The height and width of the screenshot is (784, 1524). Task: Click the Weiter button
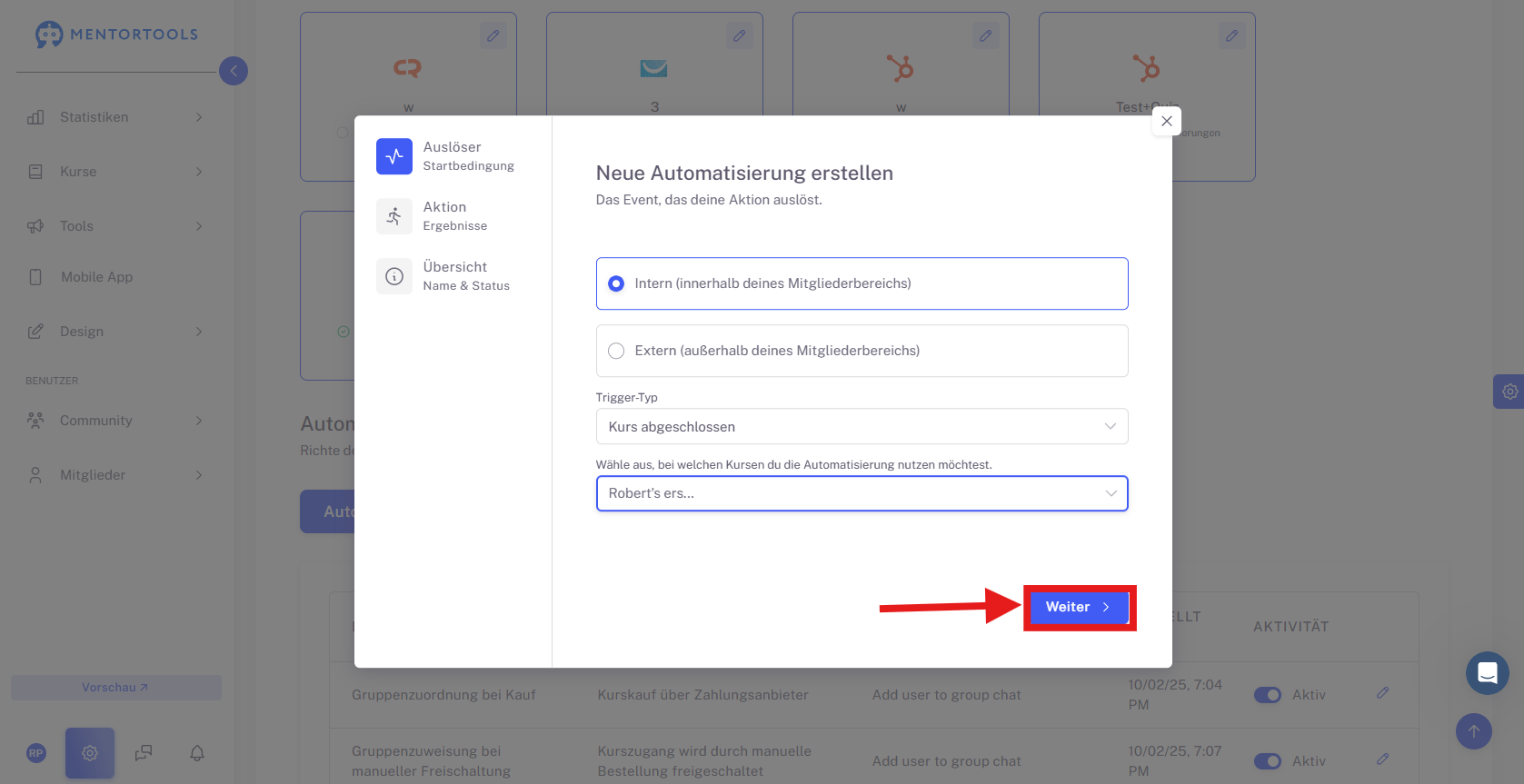(x=1079, y=607)
